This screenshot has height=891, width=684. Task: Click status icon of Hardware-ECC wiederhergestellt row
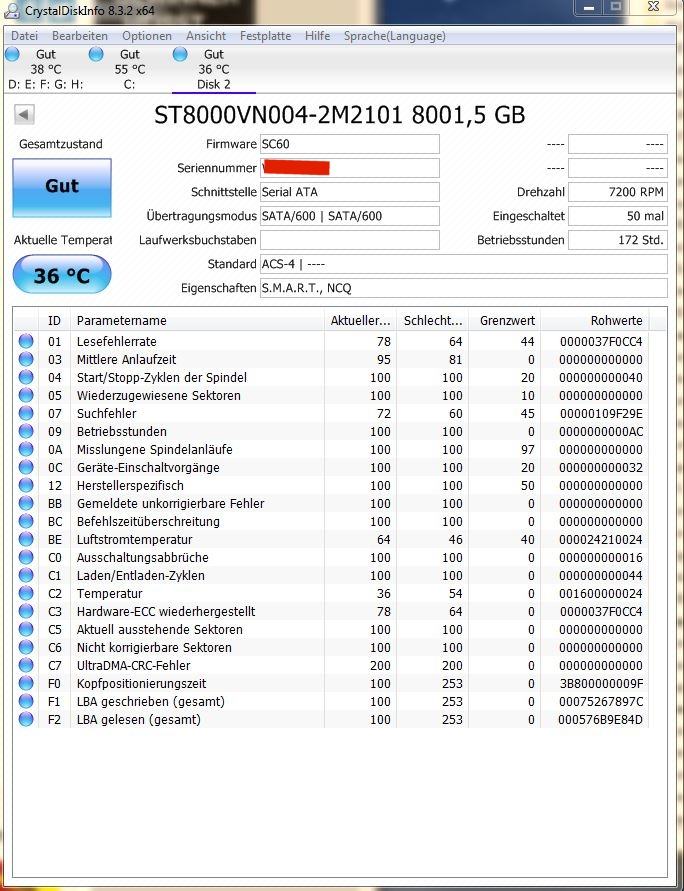pos(26,611)
